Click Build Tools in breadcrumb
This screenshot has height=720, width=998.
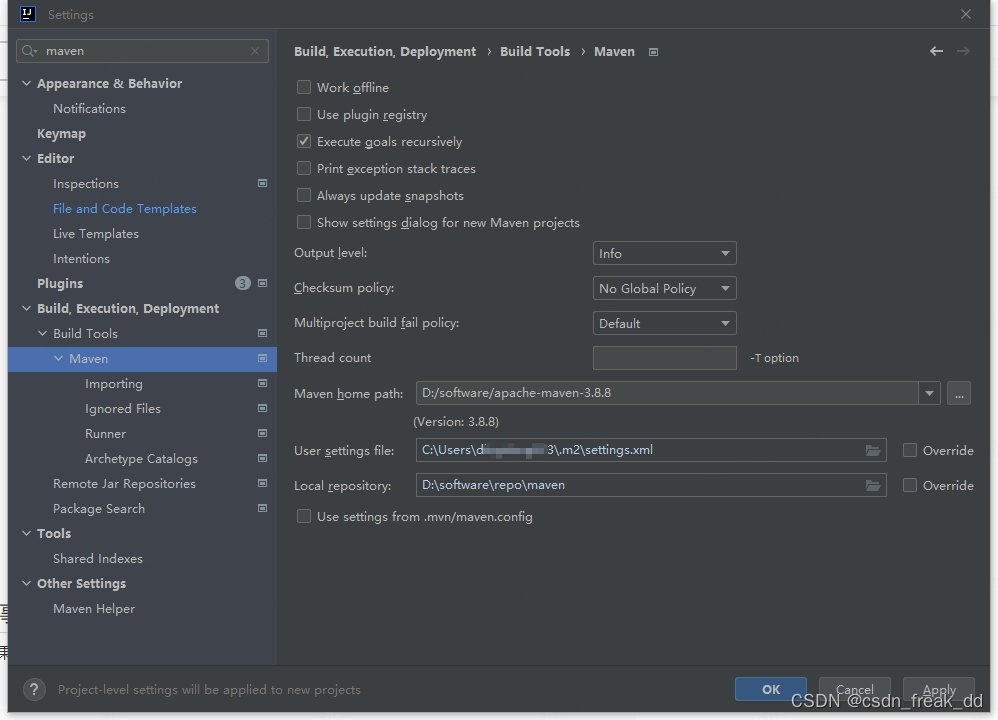click(535, 52)
